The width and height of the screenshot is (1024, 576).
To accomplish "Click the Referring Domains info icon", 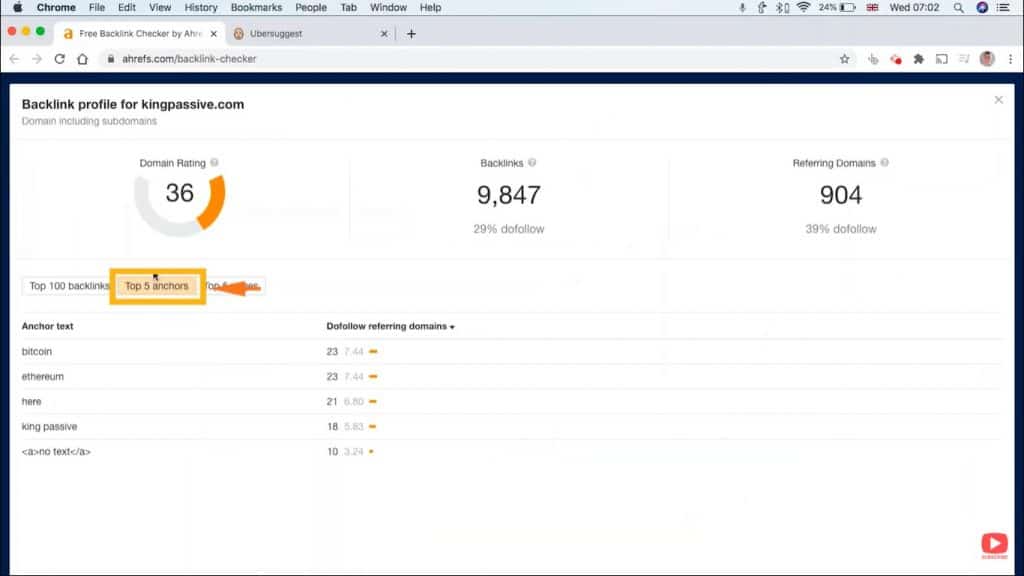I will click(884, 163).
